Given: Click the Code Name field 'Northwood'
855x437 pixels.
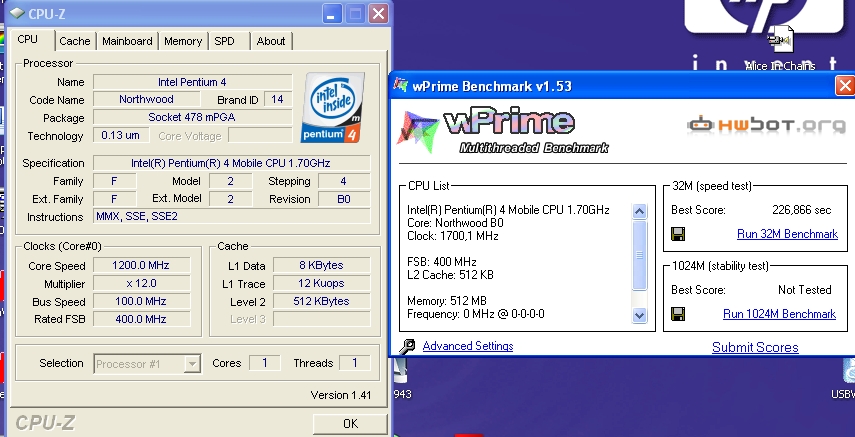Looking at the screenshot, I should tap(146, 99).
